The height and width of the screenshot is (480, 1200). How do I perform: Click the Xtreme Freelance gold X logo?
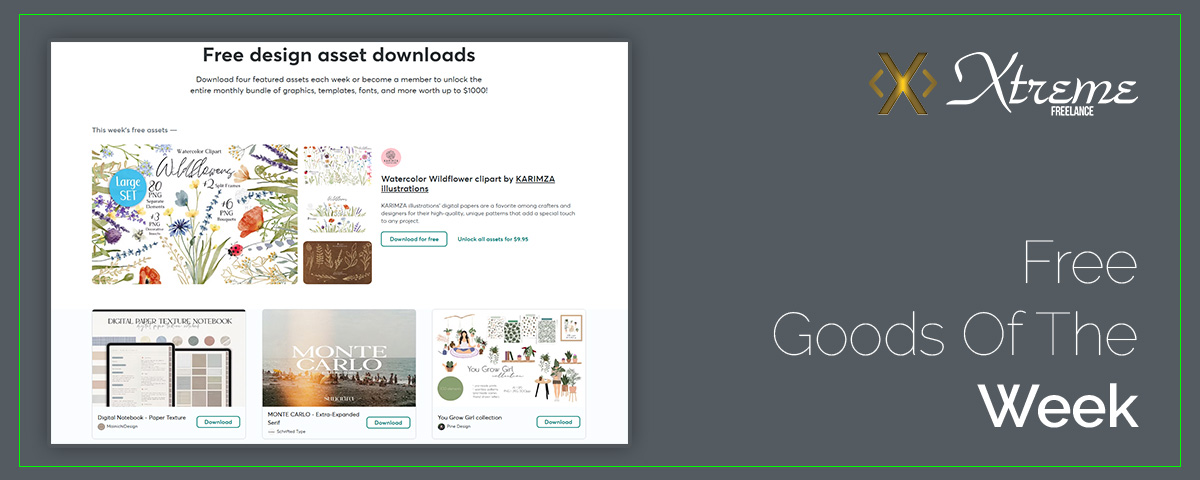tap(902, 83)
